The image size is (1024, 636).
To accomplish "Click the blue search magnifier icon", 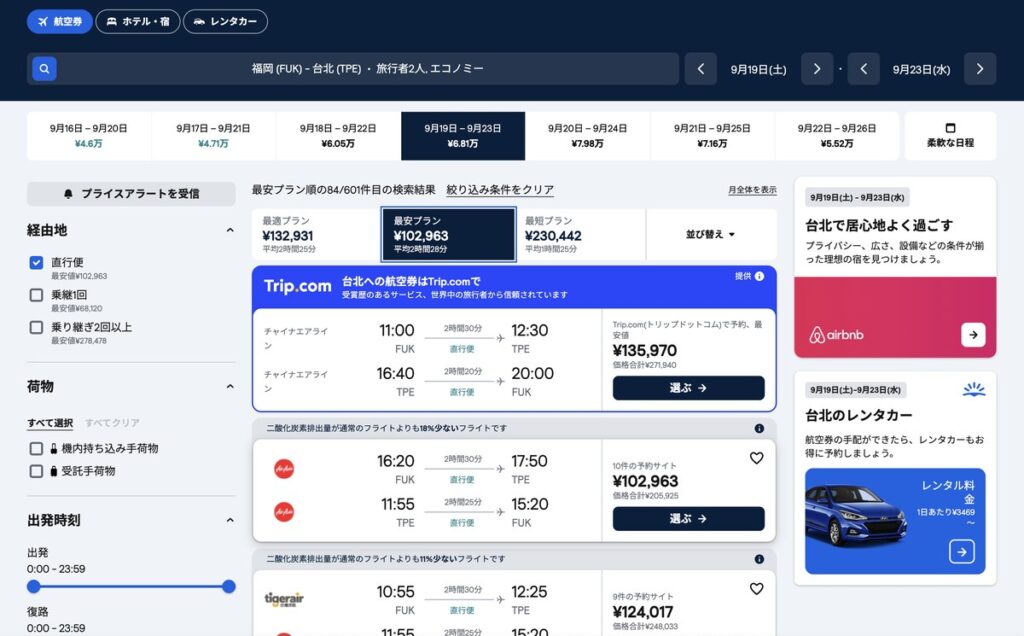I will [44, 69].
